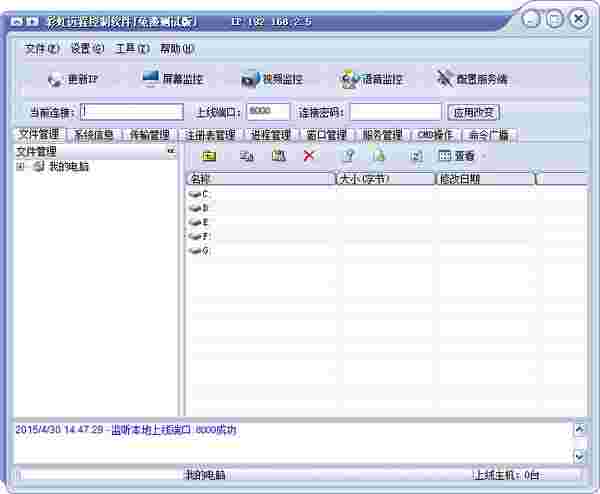Sort by the 修改日期 column header
The image size is (600, 494).
(x=486, y=179)
